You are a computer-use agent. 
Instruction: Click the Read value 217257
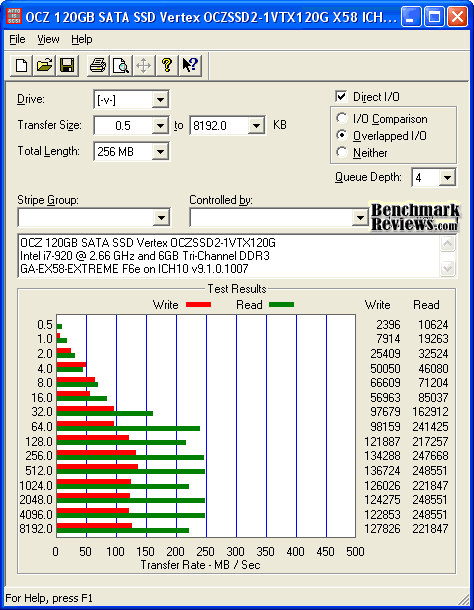(430, 442)
